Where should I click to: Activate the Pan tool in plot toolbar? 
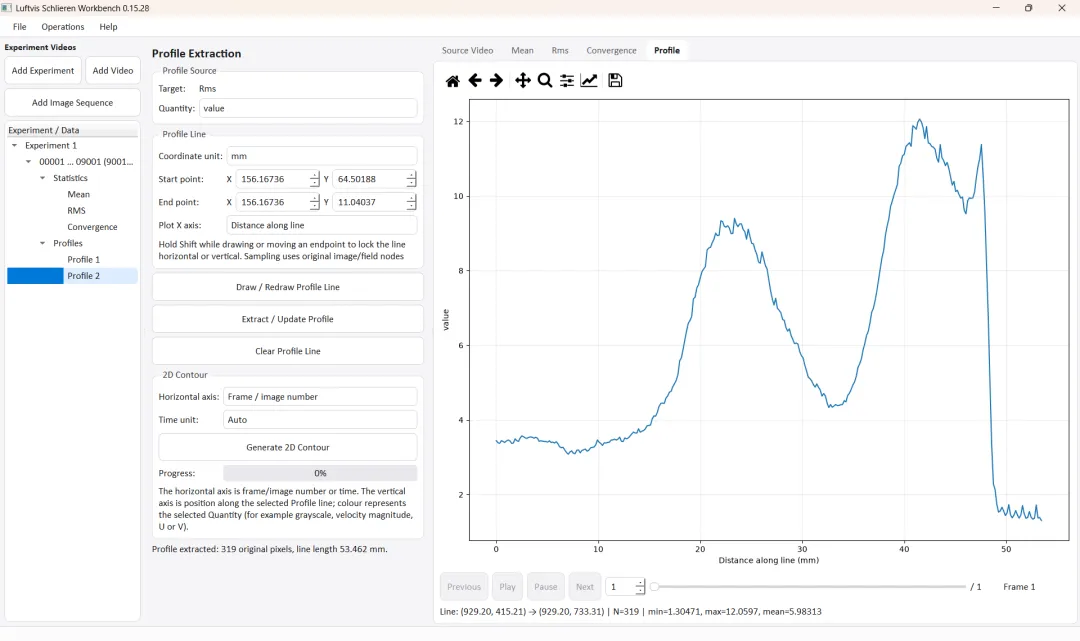(x=523, y=81)
